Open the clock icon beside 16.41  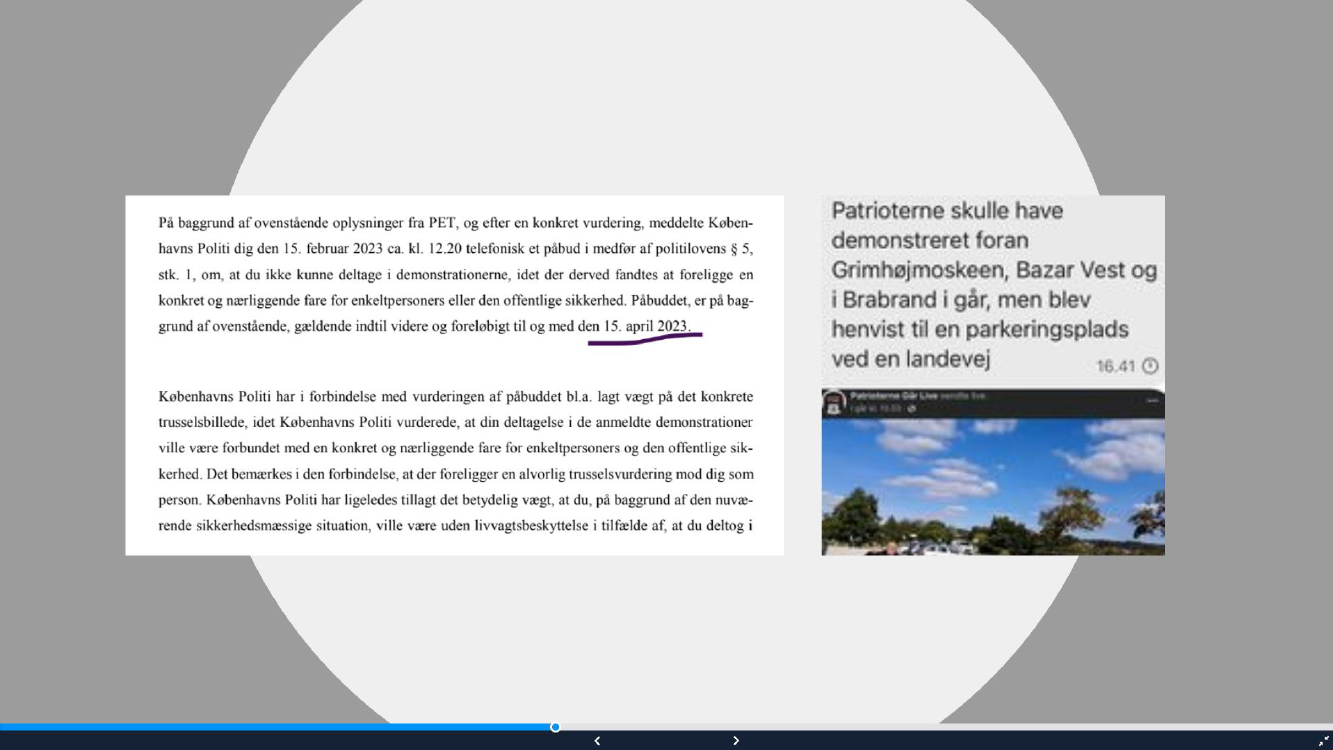click(1150, 366)
